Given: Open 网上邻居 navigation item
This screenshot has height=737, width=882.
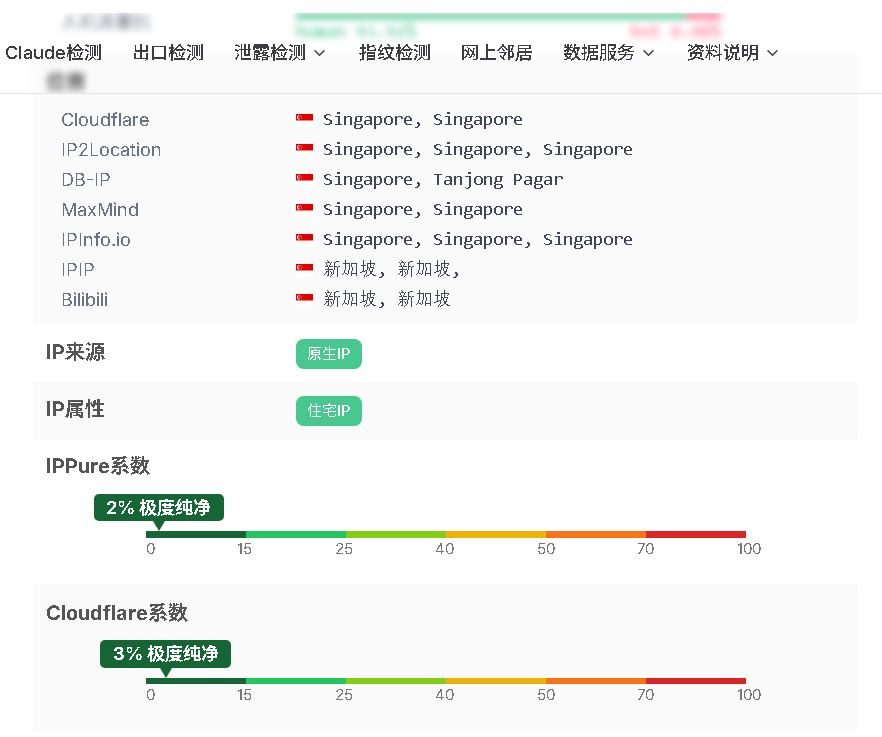Looking at the screenshot, I should click(x=496, y=52).
